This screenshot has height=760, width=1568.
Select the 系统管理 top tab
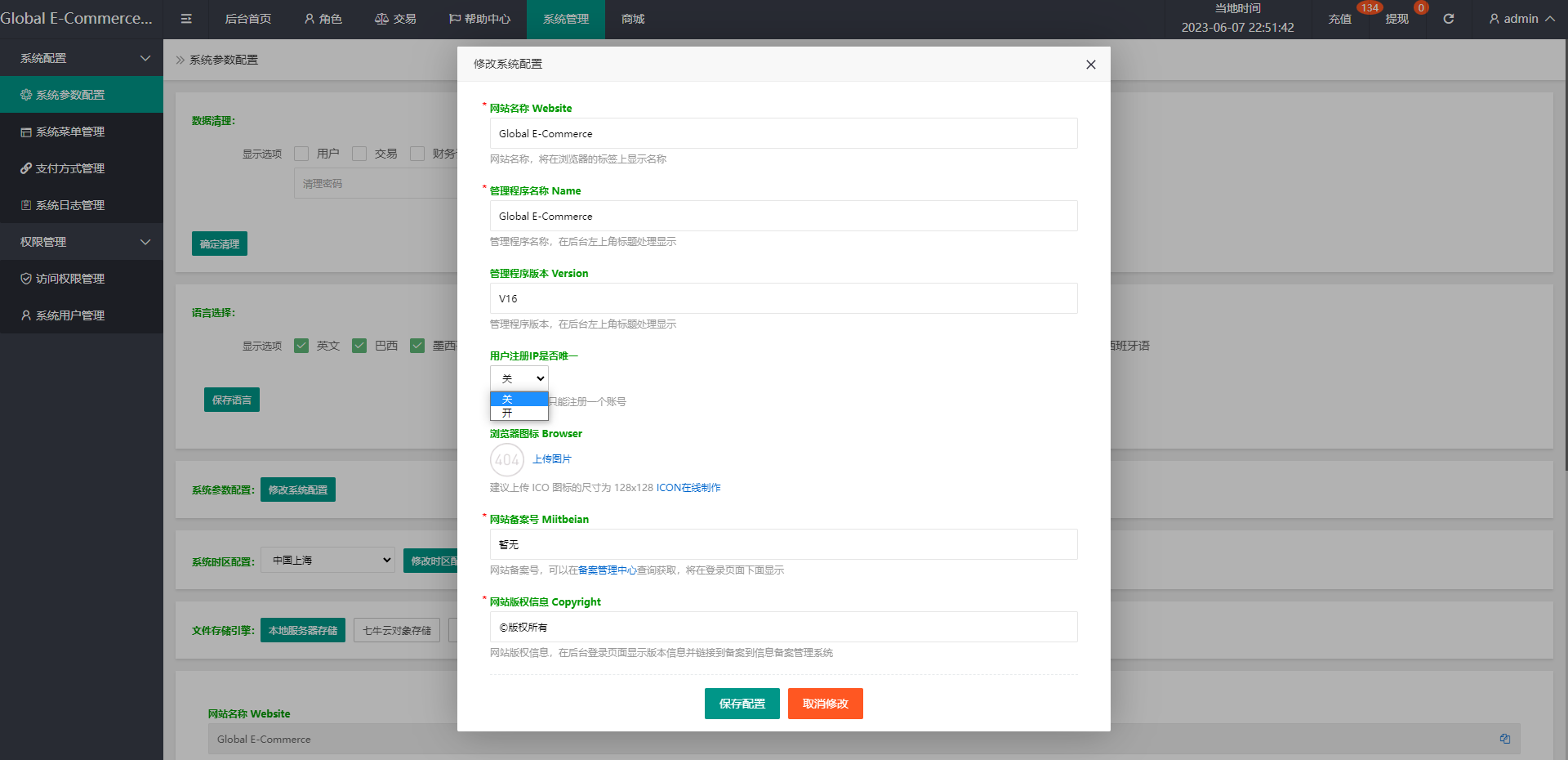pos(566,19)
